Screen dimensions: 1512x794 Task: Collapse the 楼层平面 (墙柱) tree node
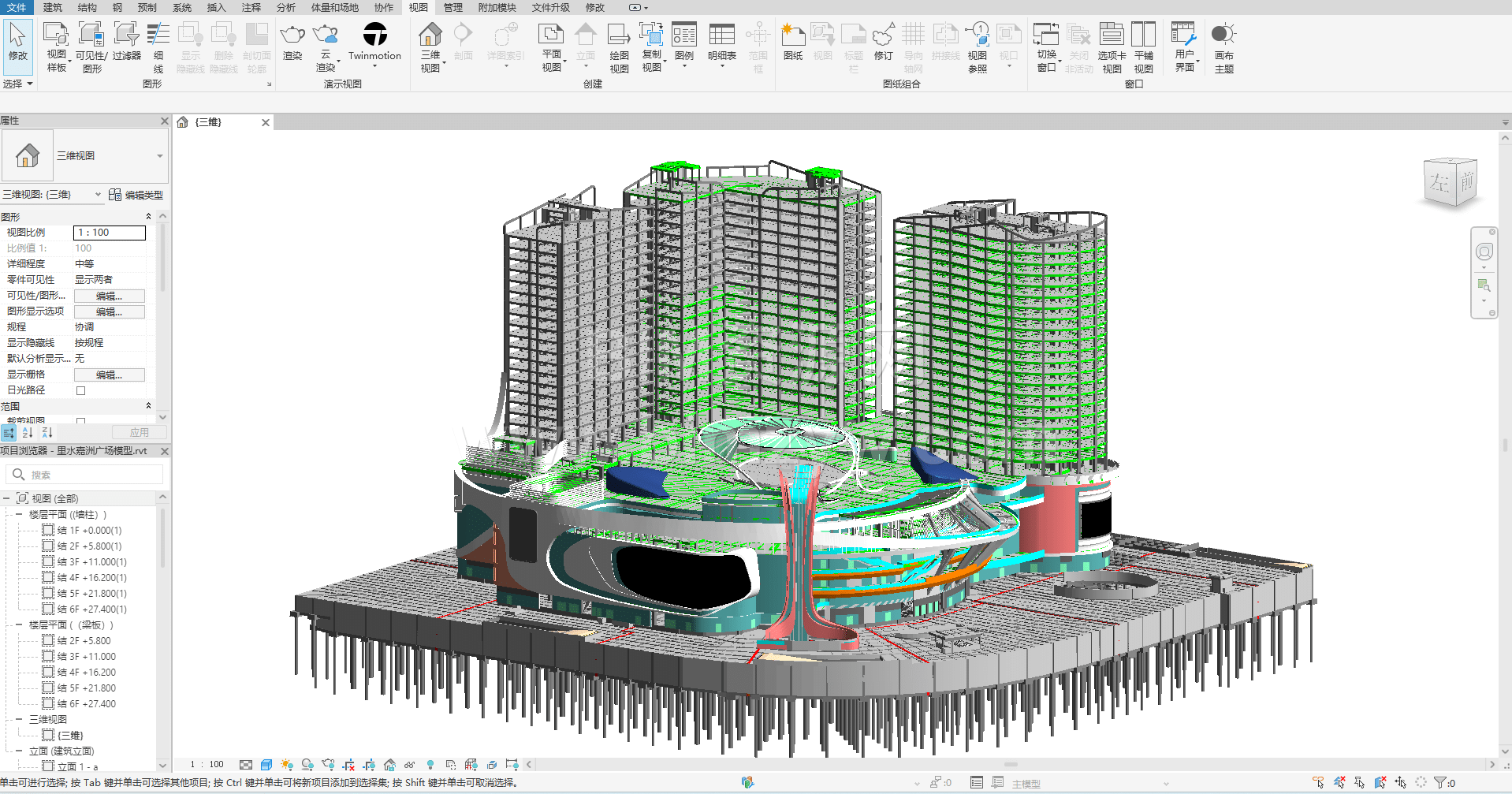(19, 514)
